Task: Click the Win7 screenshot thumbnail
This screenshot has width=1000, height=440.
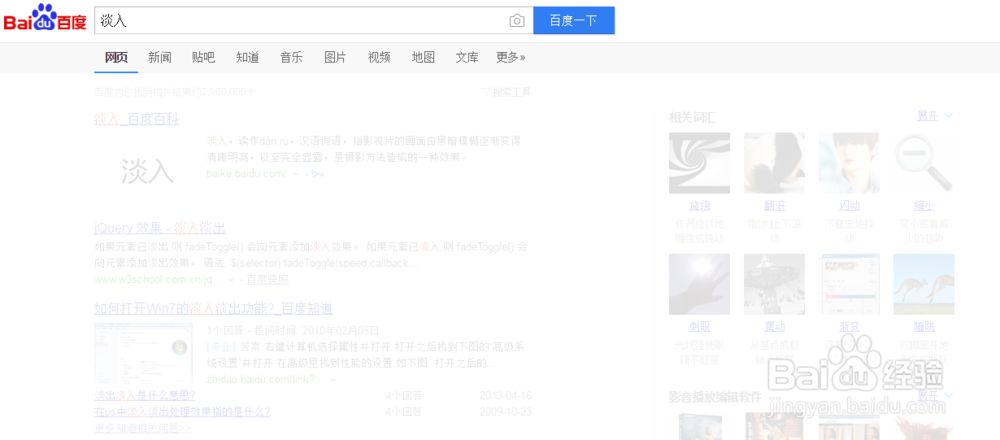Action: point(143,353)
